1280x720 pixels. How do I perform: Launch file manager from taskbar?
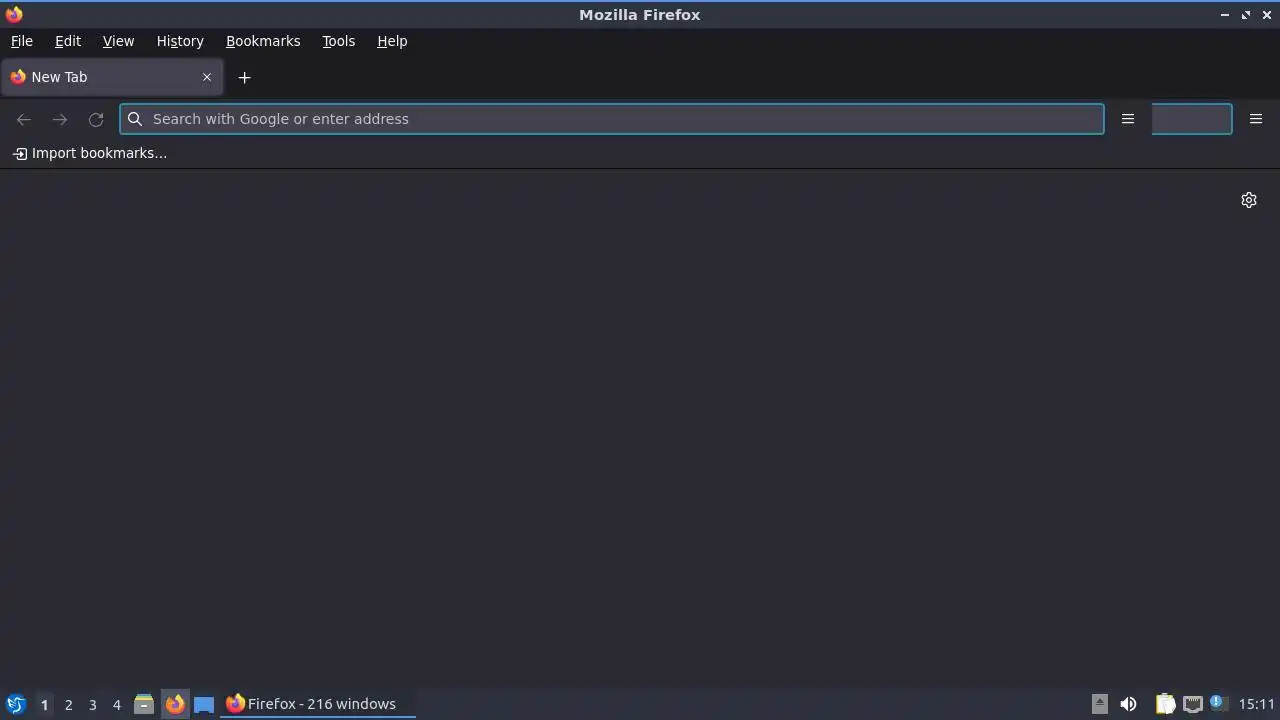coord(144,704)
